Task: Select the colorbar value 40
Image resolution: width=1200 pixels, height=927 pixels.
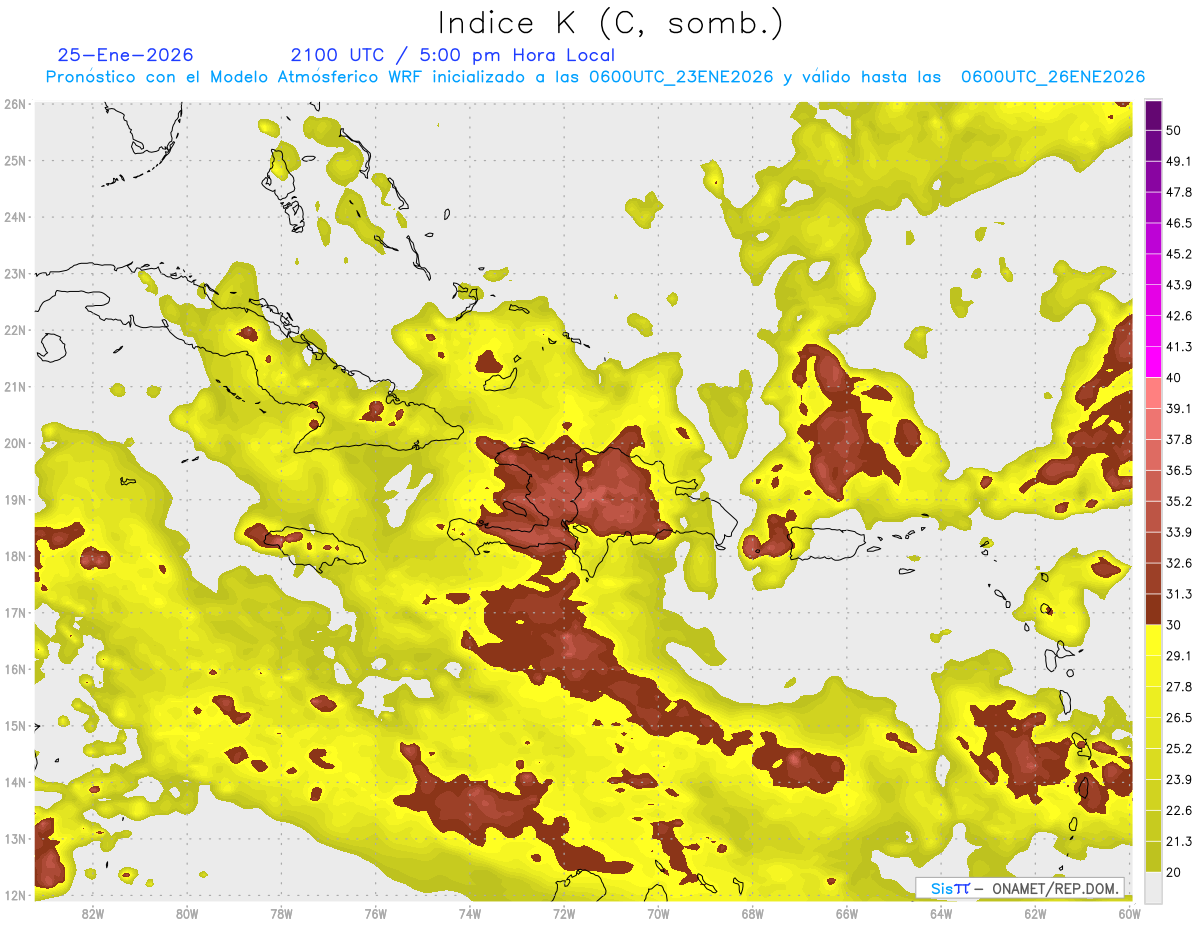Action: tap(1174, 378)
